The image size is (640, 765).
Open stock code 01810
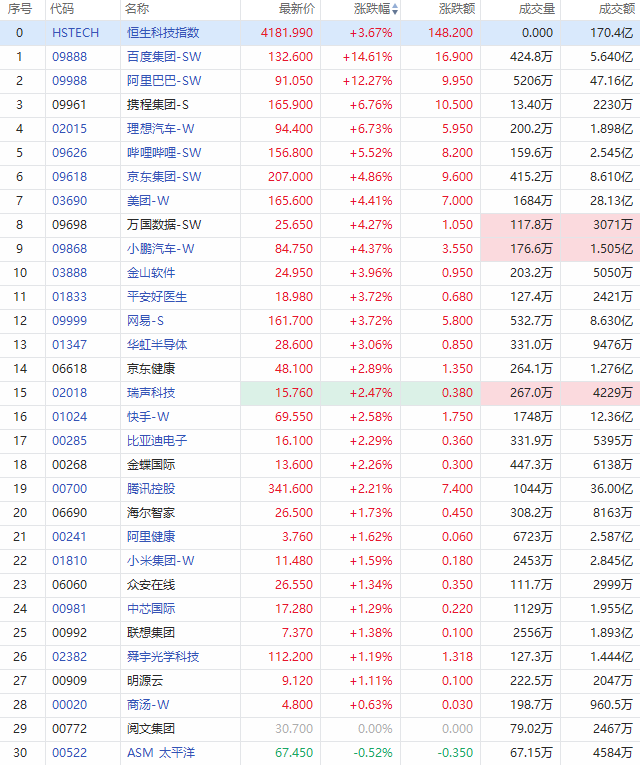(x=70, y=561)
